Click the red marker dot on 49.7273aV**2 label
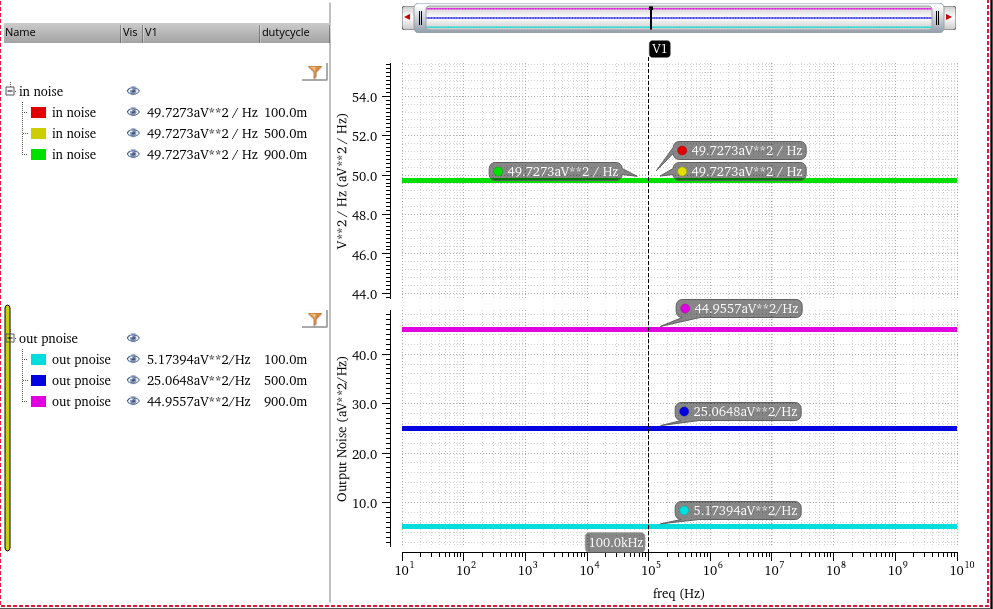 (682, 151)
